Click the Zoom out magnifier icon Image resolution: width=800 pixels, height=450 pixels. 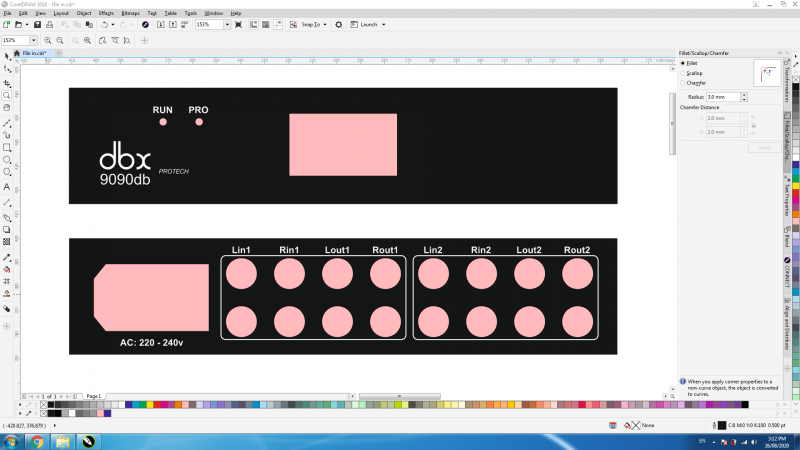click(x=60, y=40)
